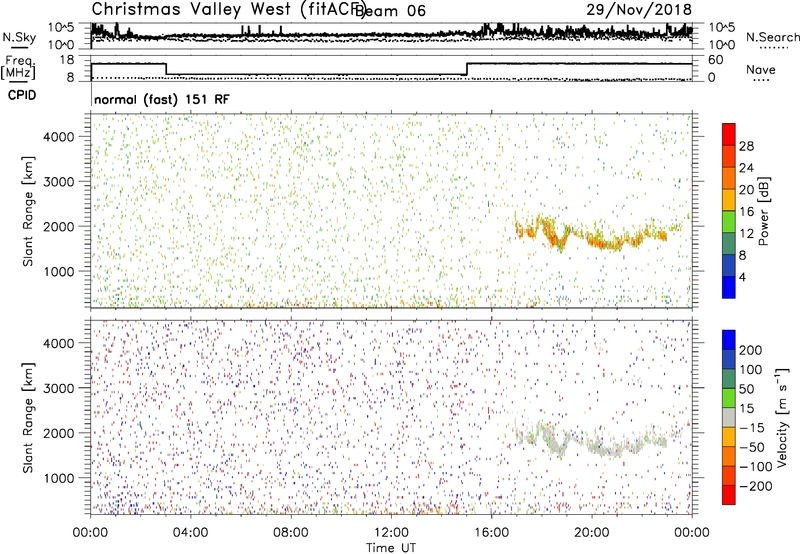Image resolution: width=800 pixels, height=554 pixels.
Task: Click '2000' tick on Velocity panel range axis
Action: (x=59, y=433)
